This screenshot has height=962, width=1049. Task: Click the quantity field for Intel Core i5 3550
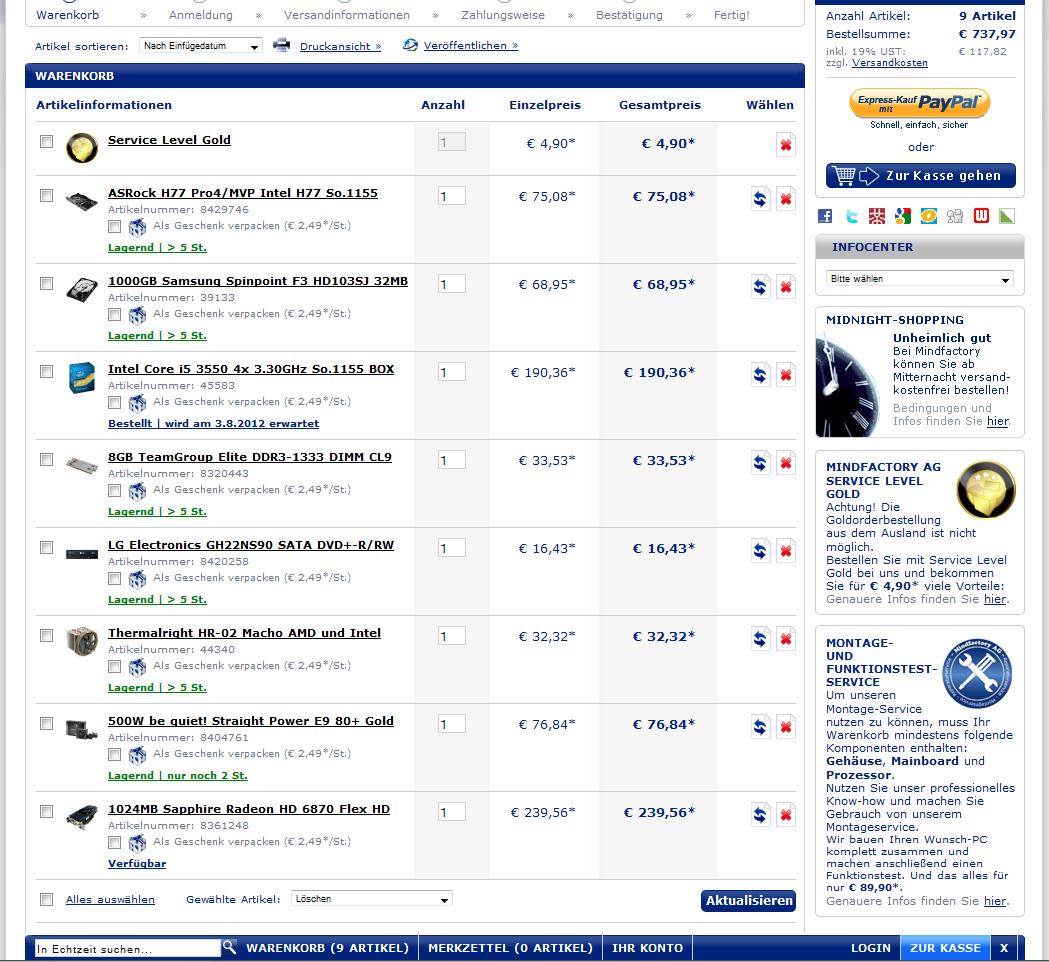[x=452, y=372]
